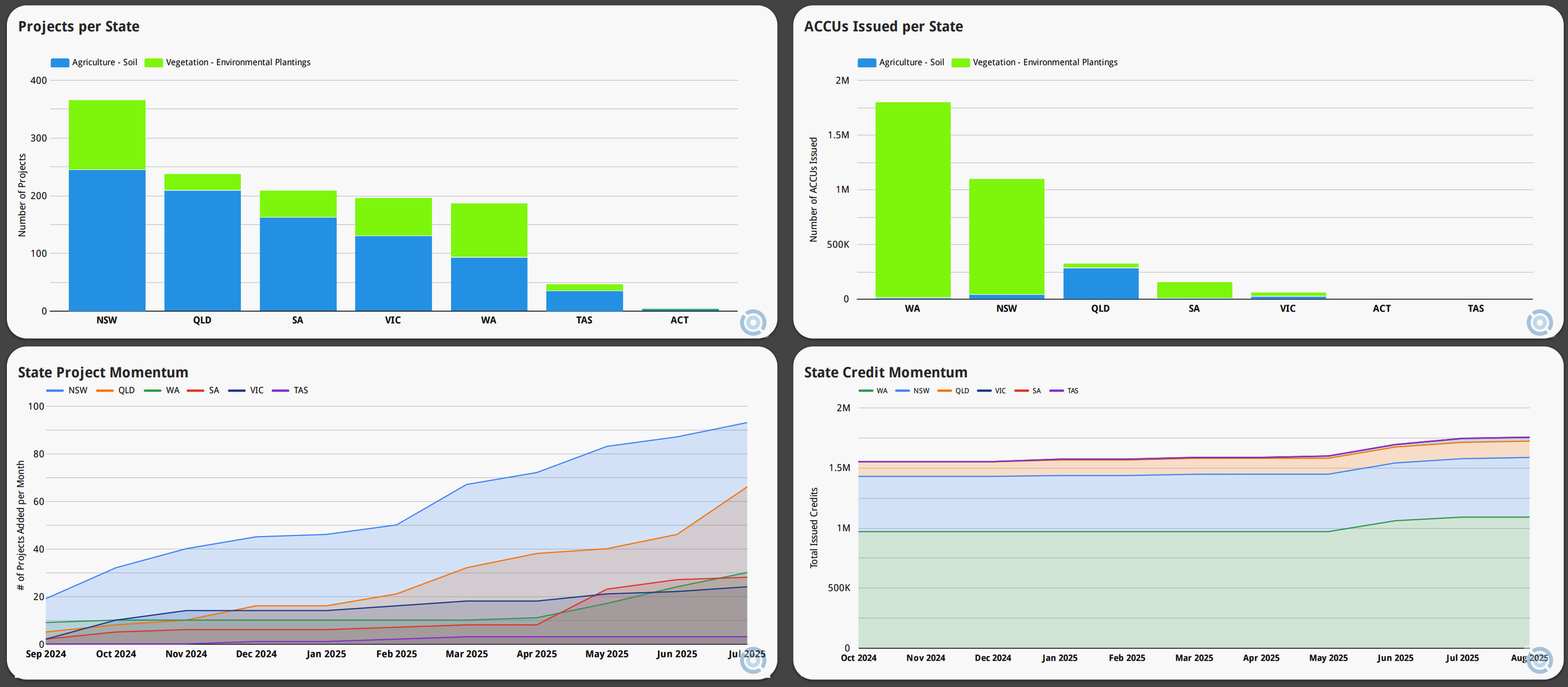Click 'ACT' x-axis label in Projects per State
Image resolution: width=1568 pixels, height=687 pixels.
(679, 320)
